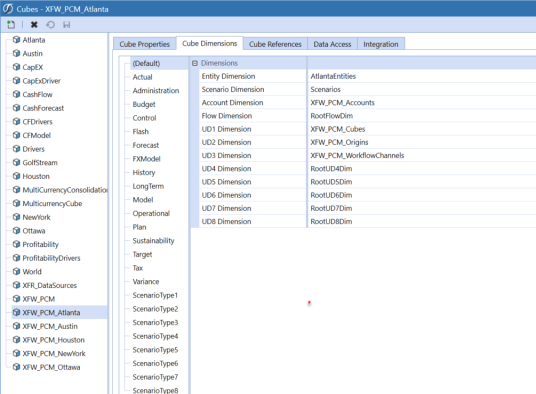
Task: Pick the LongTerm scenario type
Action: (148, 186)
